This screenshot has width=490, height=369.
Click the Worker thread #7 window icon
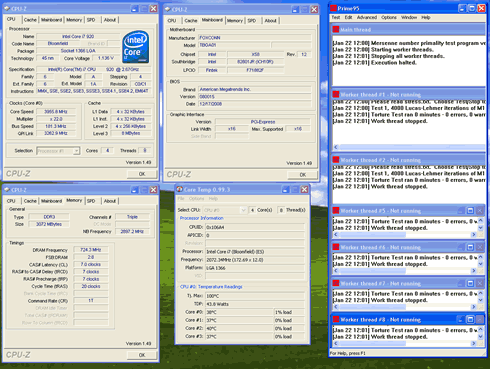[x=336, y=283]
